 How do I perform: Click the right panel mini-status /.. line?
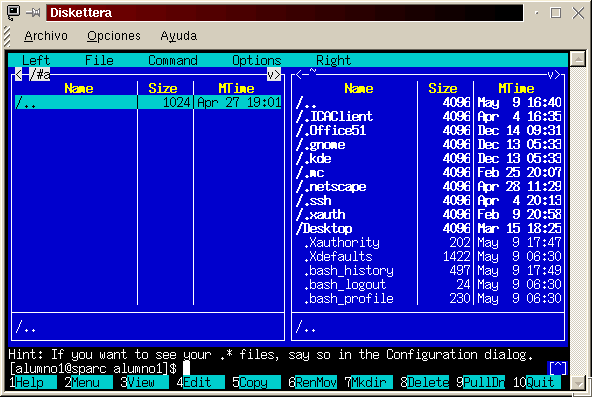click(x=428, y=326)
